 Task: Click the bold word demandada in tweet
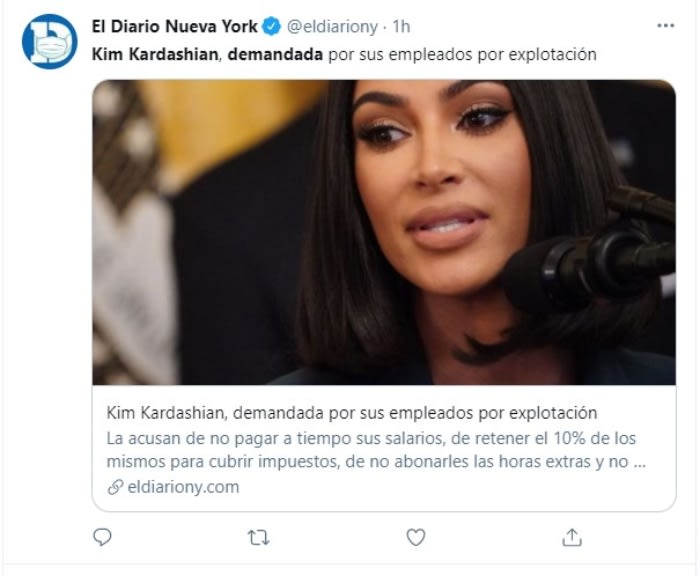pyautogui.click(x=275, y=54)
